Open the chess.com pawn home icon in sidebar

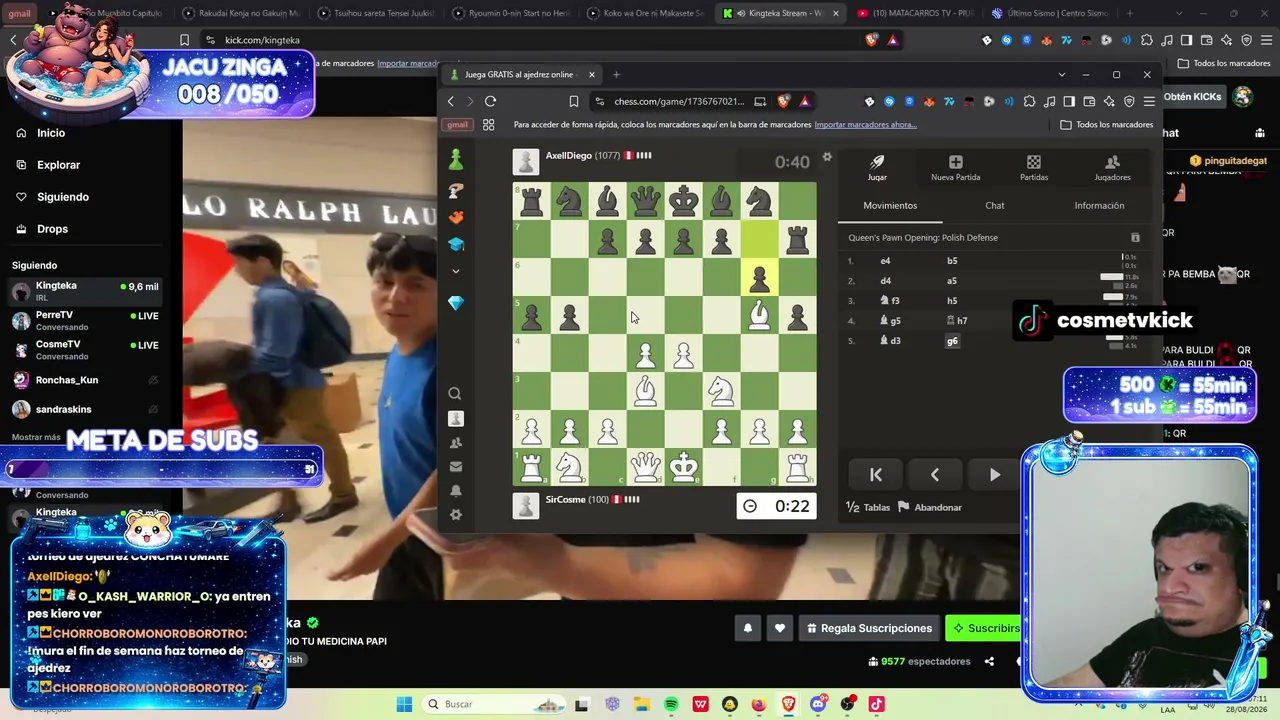(x=456, y=160)
